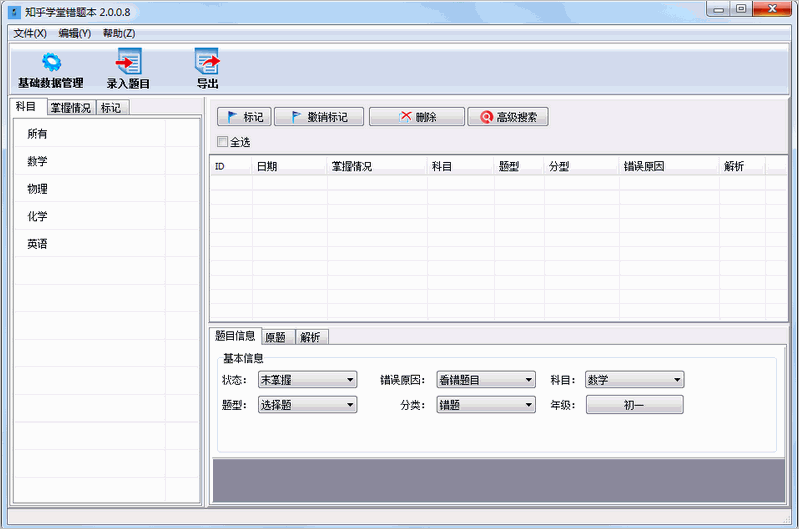The image size is (799, 529).
Task: Switch to the 解析 tab in bottom panel
Action: 311,337
